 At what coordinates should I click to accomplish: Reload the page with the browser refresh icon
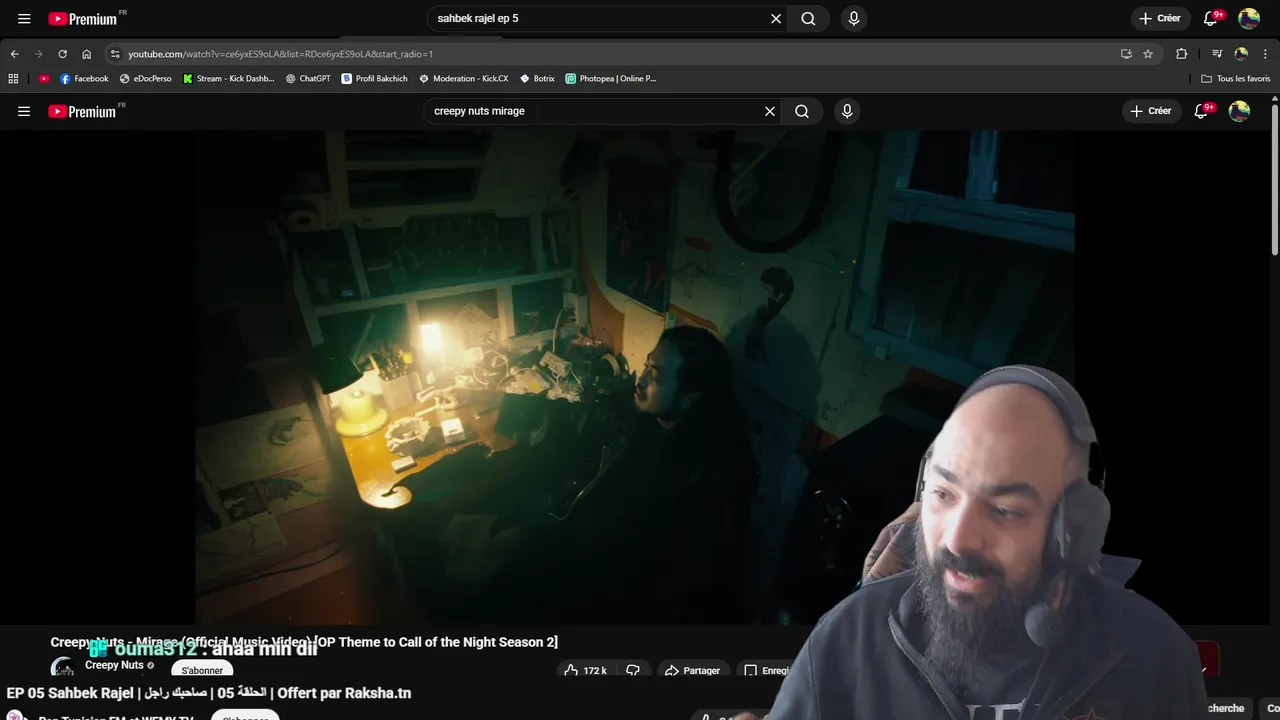pos(62,54)
